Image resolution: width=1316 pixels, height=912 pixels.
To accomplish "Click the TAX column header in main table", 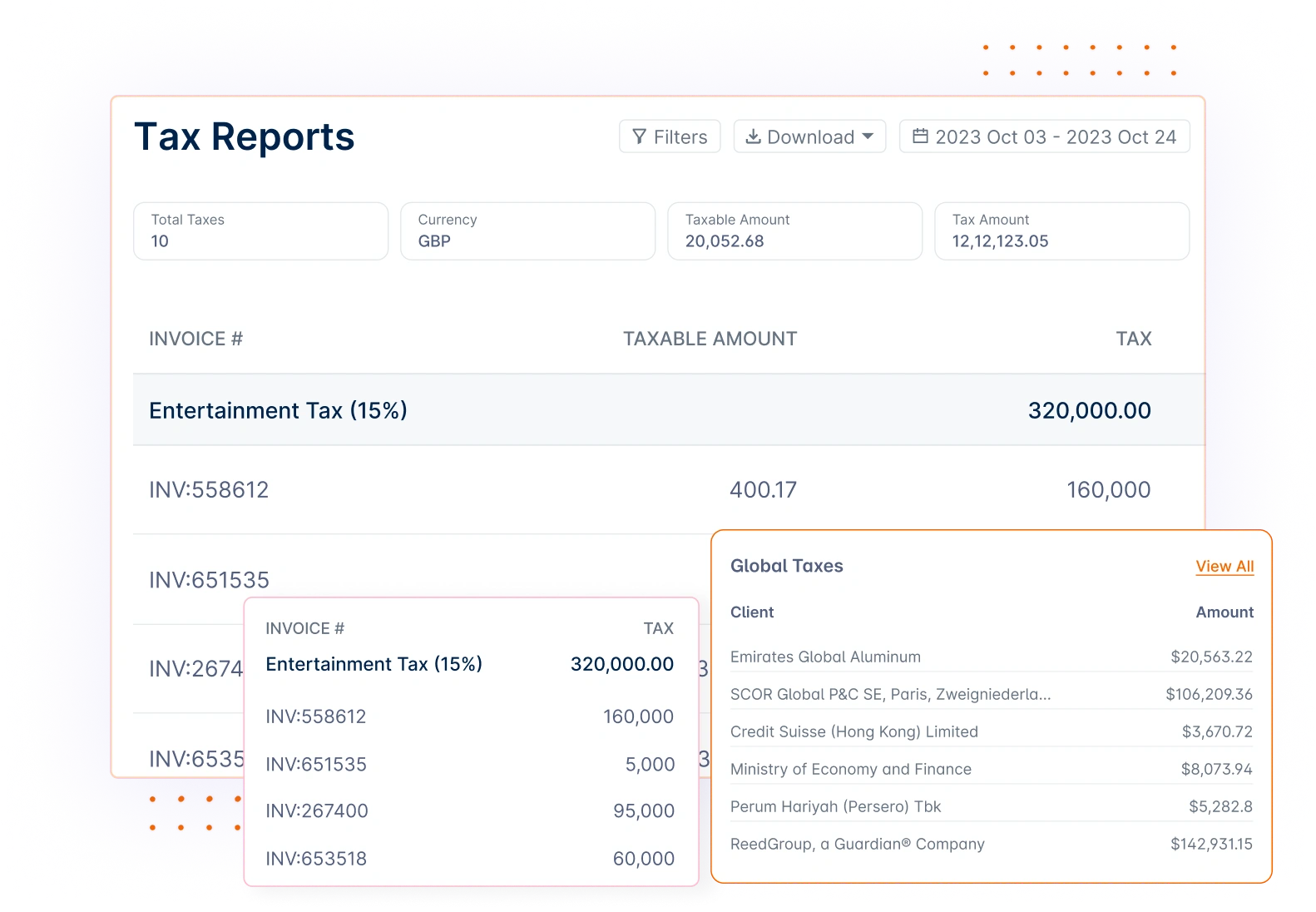I will tap(1134, 339).
